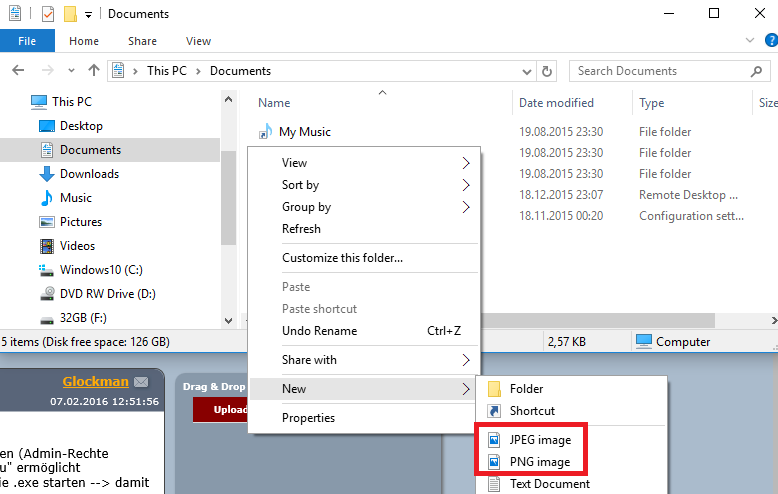778x494 pixels.
Task: Select the Downloads icon in sidebar
Action: (47, 174)
